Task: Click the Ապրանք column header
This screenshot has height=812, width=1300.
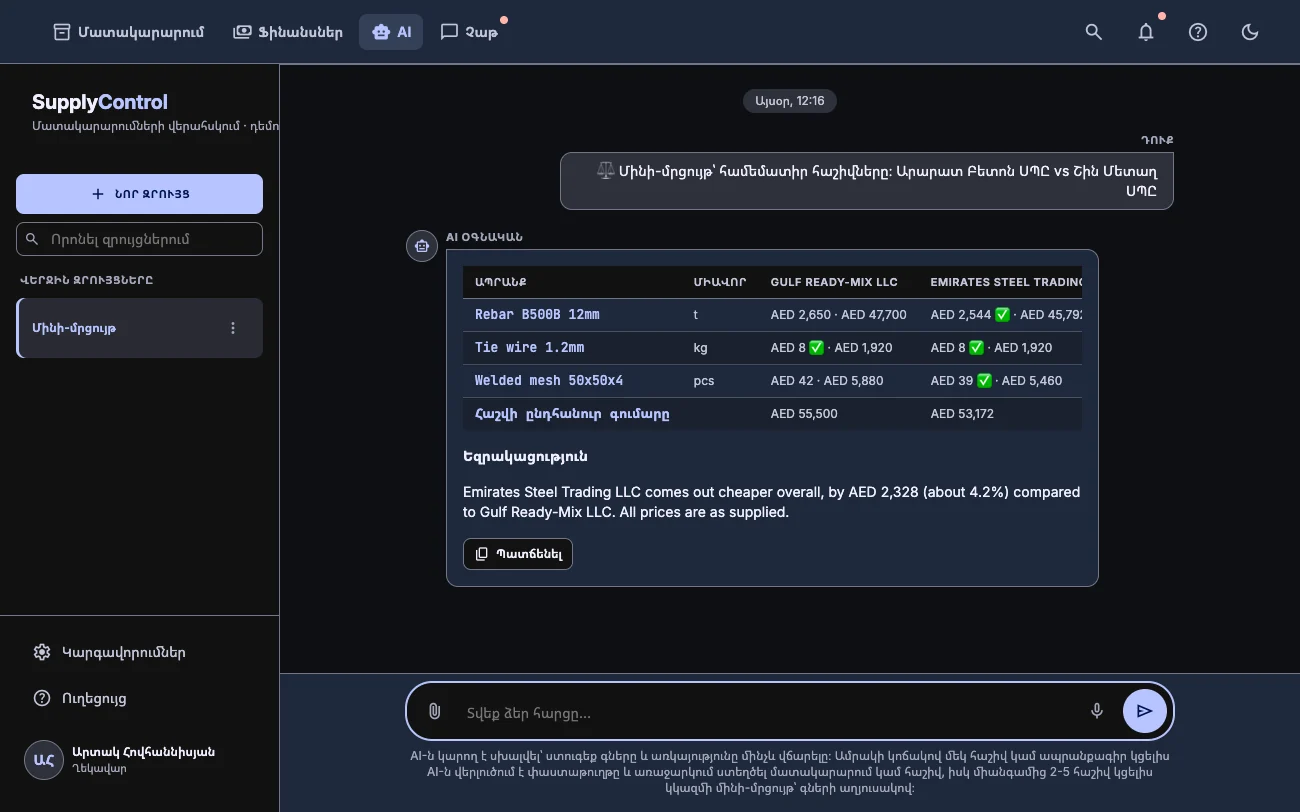Action: (501, 282)
